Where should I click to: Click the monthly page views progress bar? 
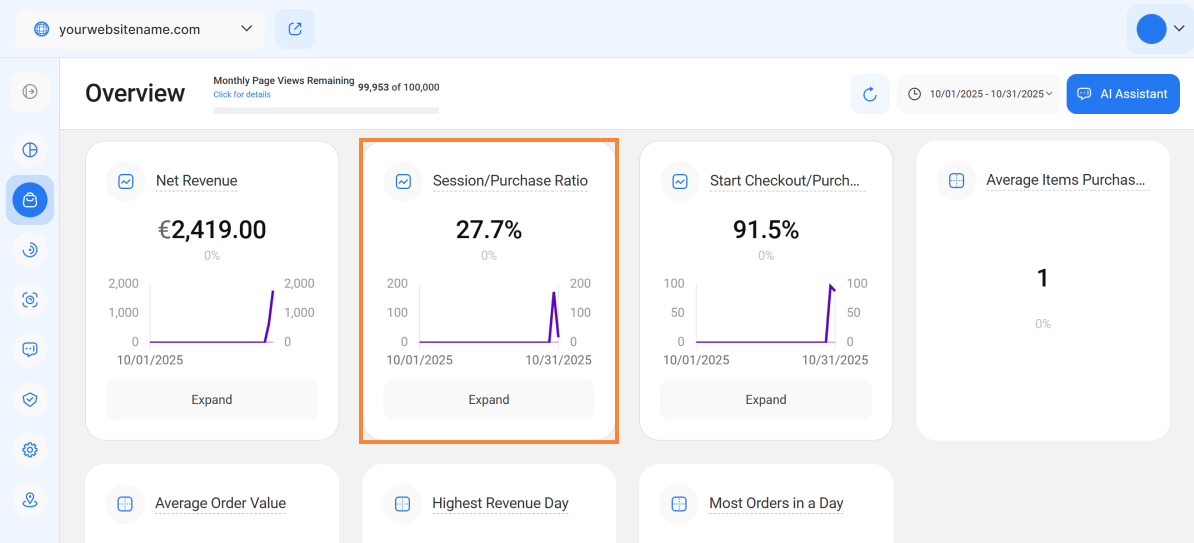pyautogui.click(x=326, y=110)
